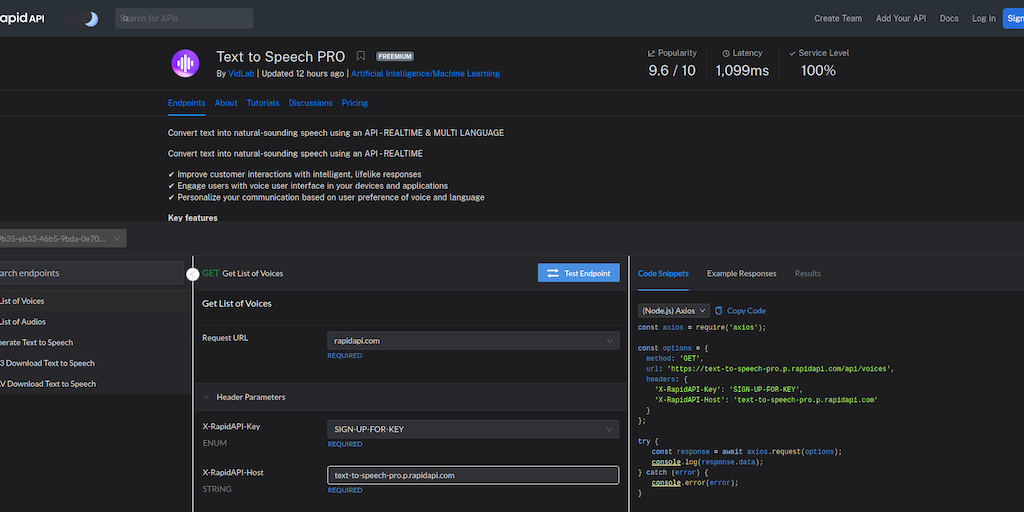Image resolution: width=1024 pixels, height=512 pixels.
Task: Click the Service Level checkmark icon
Action: pos(792,53)
